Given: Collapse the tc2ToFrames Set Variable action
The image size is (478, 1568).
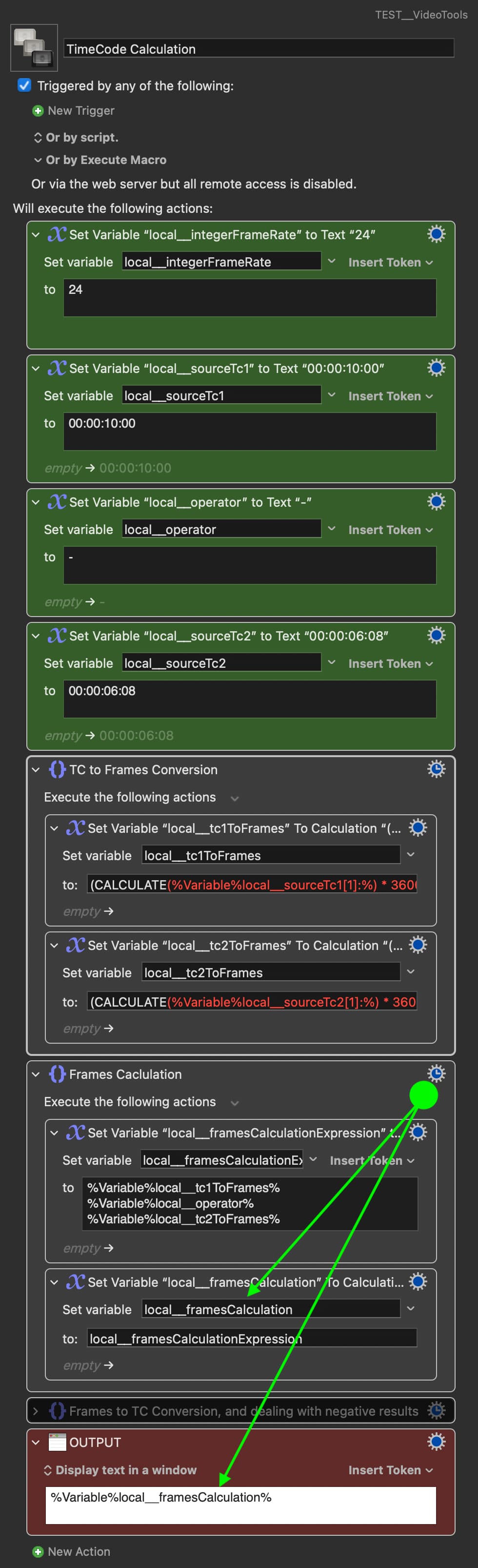Looking at the screenshot, I should (x=54, y=946).
